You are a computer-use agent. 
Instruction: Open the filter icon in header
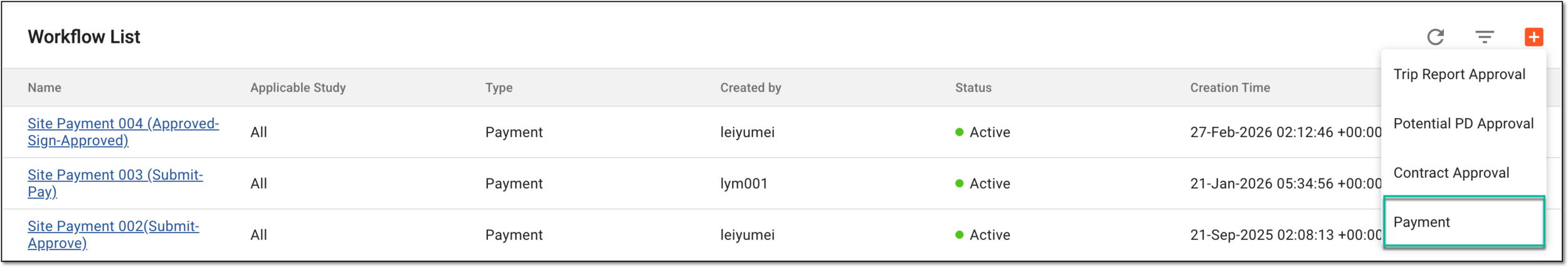[1485, 37]
